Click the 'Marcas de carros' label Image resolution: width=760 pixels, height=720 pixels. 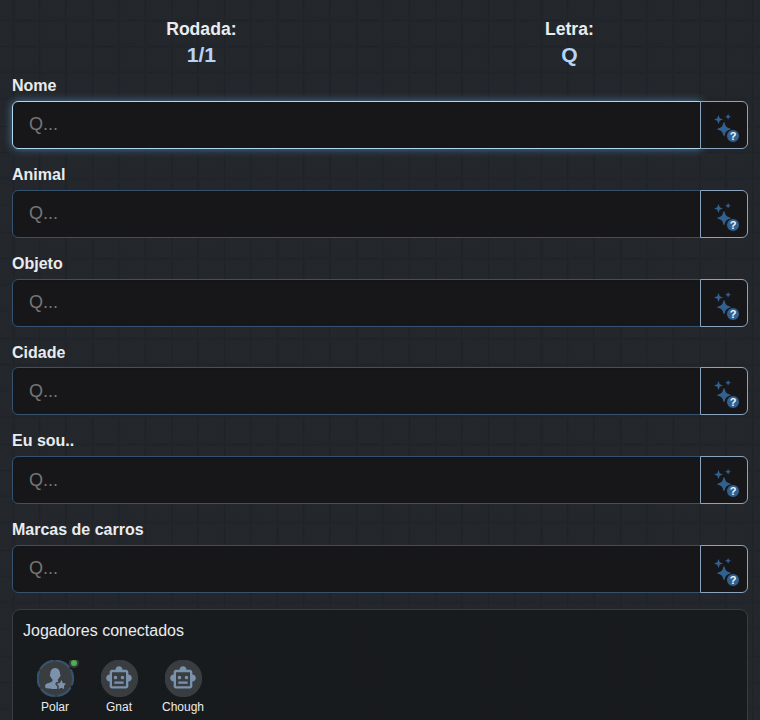pyautogui.click(x=78, y=529)
